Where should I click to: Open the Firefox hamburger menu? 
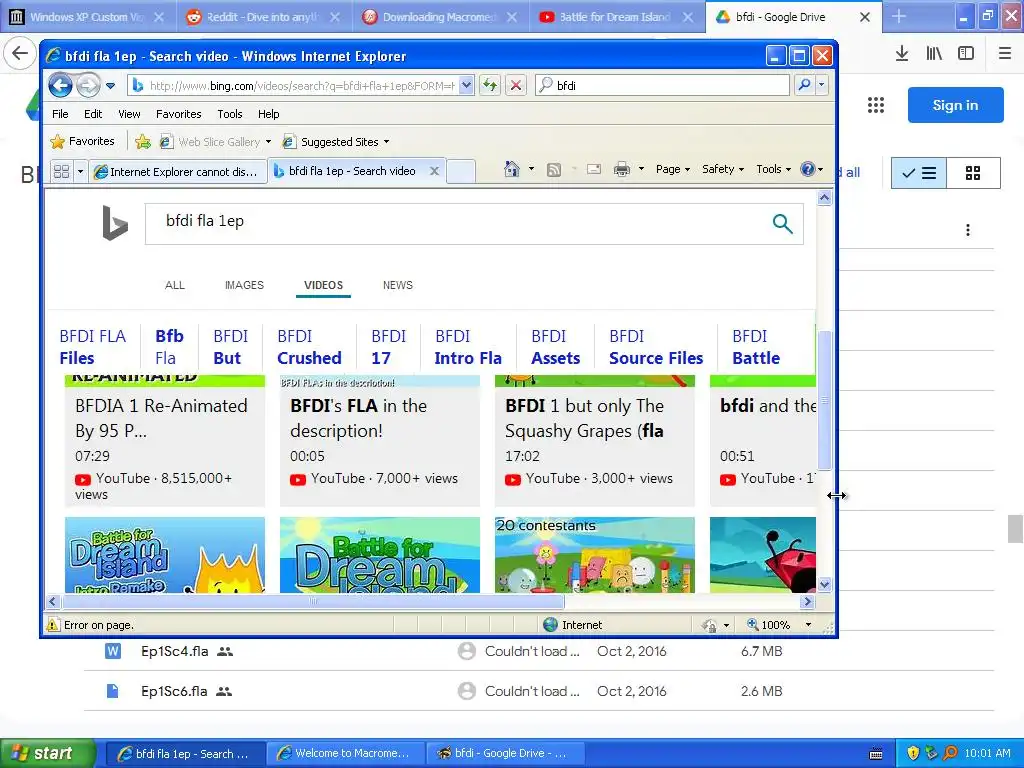[x=1005, y=54]
